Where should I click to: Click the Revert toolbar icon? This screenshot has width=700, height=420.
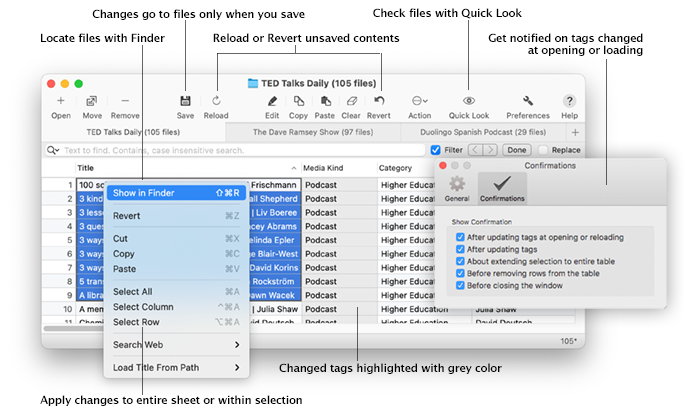[379, 101]
